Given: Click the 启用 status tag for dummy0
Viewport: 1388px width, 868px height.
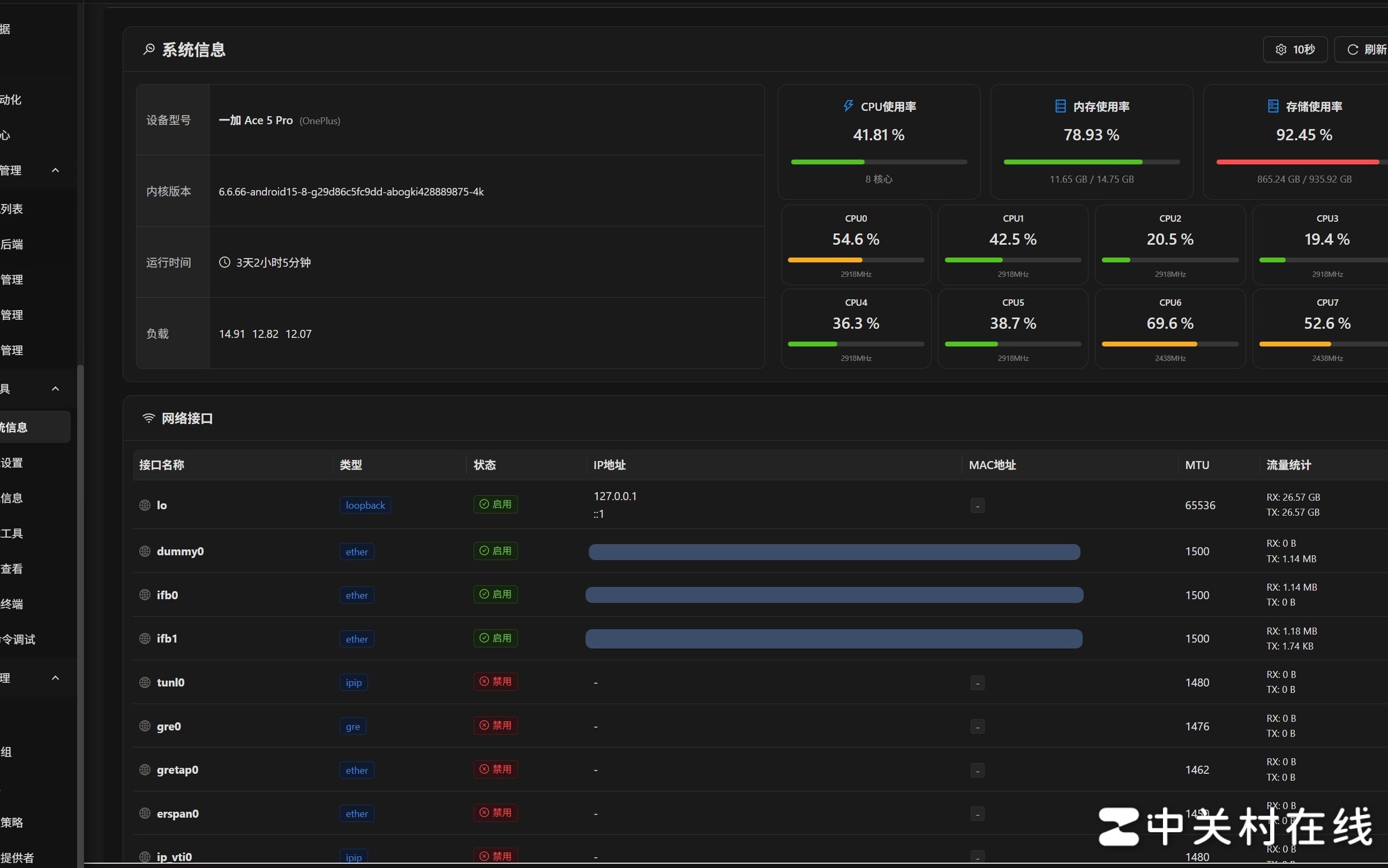Looking at the screenshot, I should click(495, 550).
